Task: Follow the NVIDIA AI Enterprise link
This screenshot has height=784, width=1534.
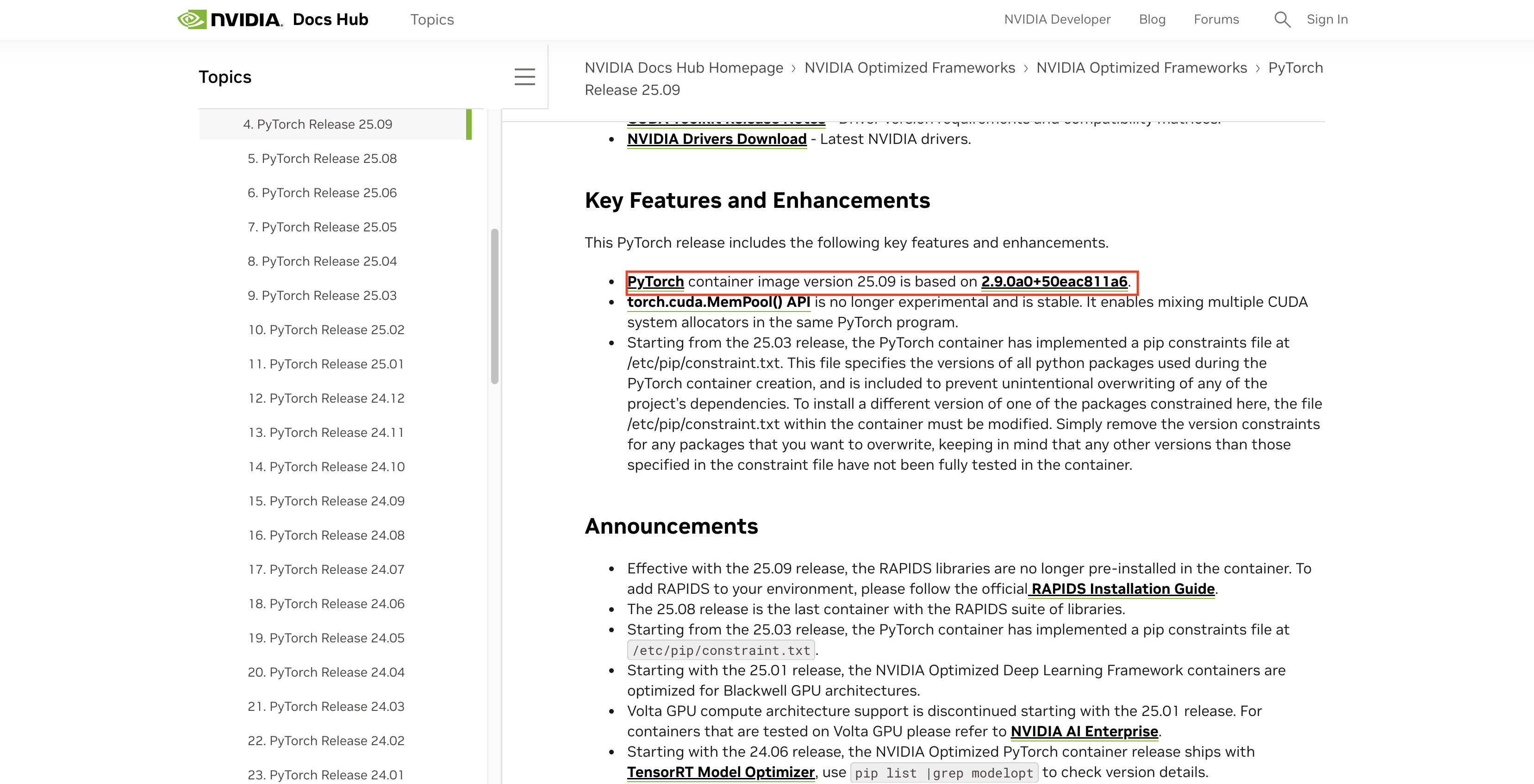Action: [1084, 731]
